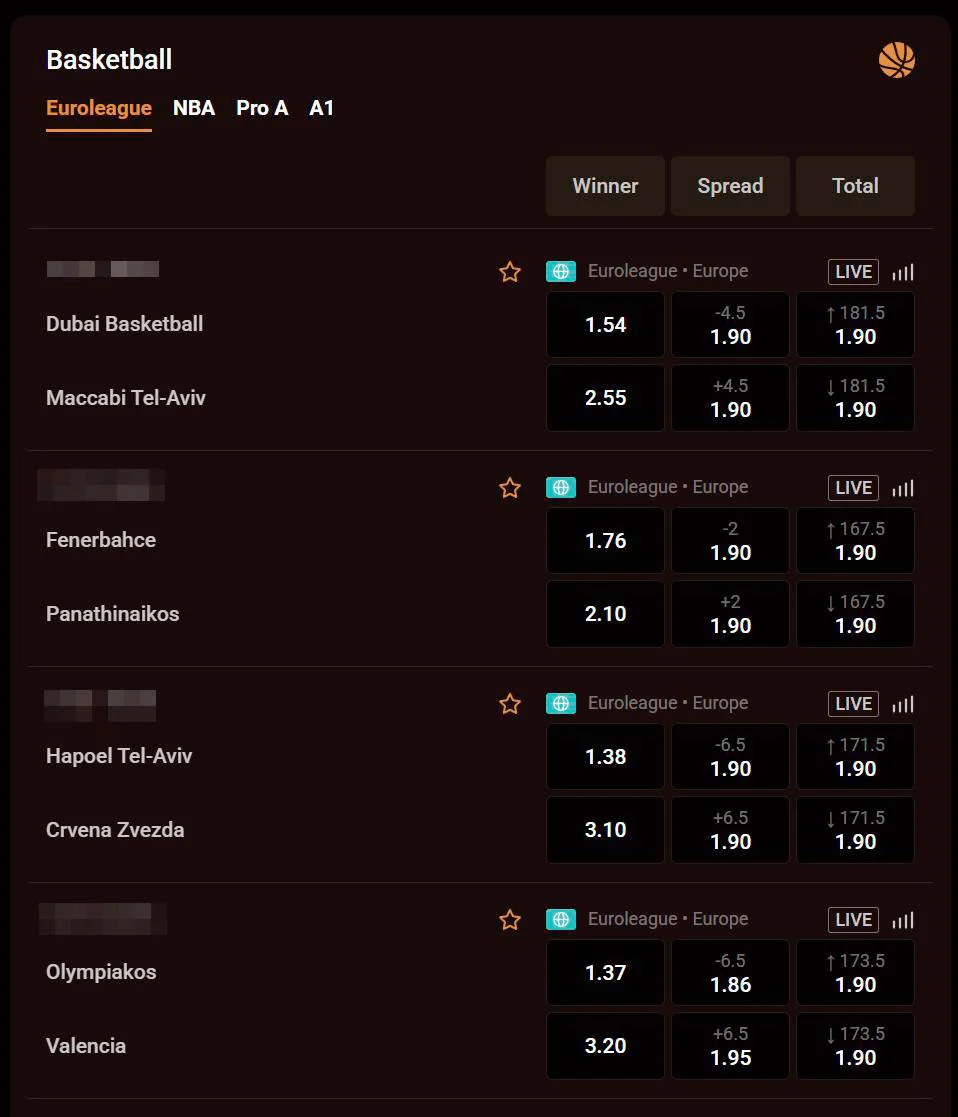Click LIVE badge for Olympiakos match
This screenshot has width=958, height=1117.
pyautogui.click(x=853, y=920)
